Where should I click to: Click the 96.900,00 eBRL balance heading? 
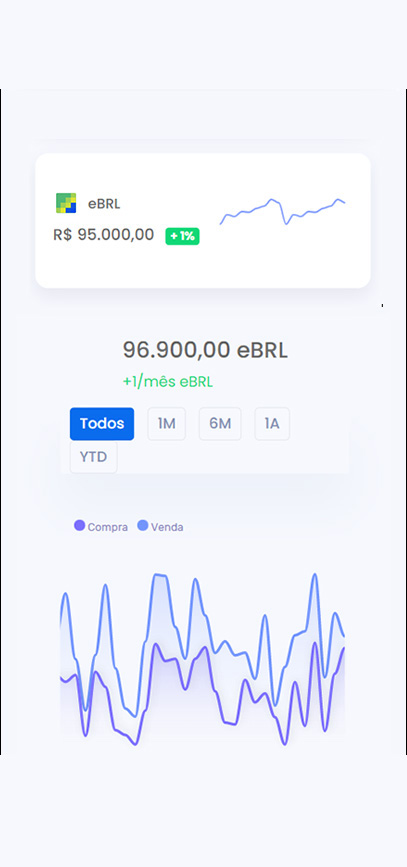(205, 350)
